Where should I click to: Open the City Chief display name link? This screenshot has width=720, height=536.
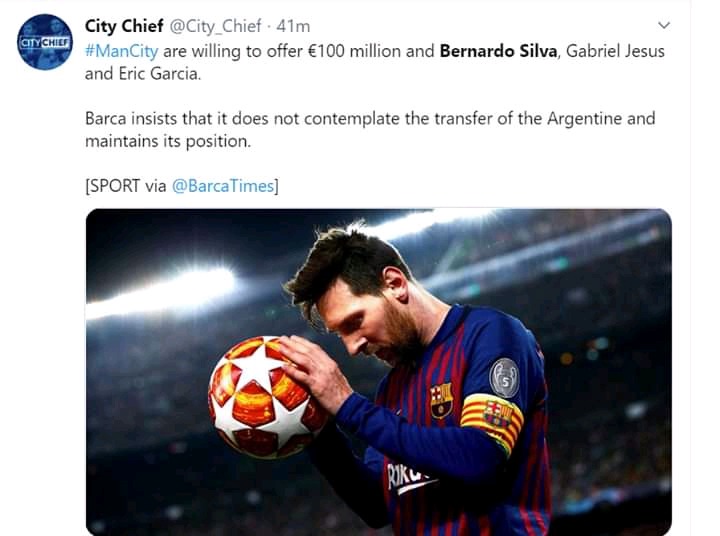(125, 27)
